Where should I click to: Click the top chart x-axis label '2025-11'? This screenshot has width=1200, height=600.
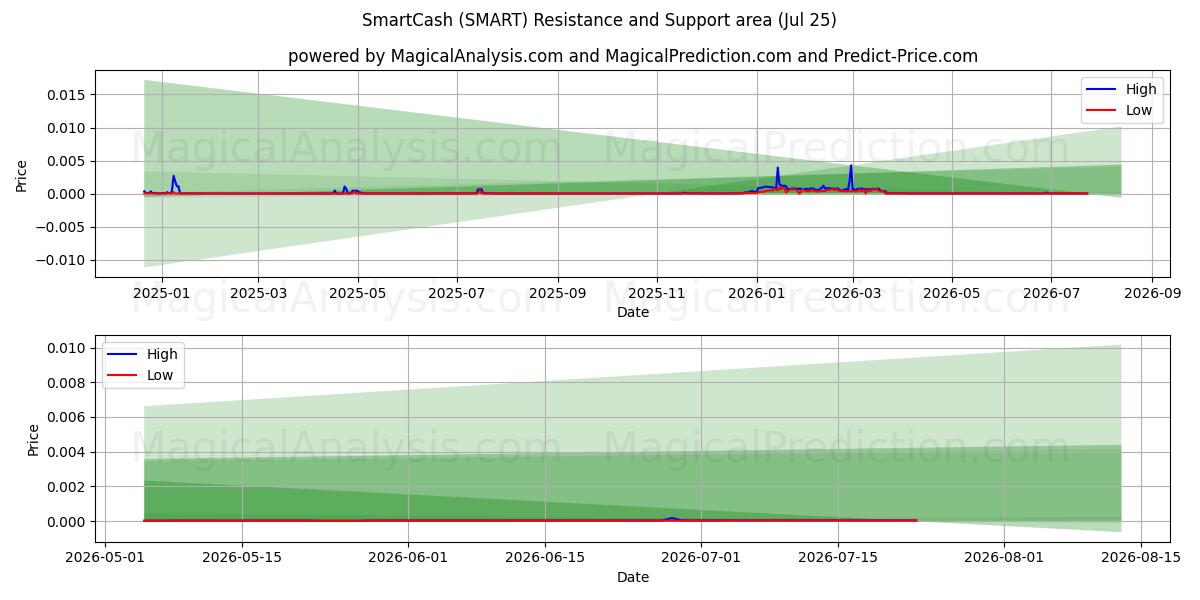click(x=657, y=294)
